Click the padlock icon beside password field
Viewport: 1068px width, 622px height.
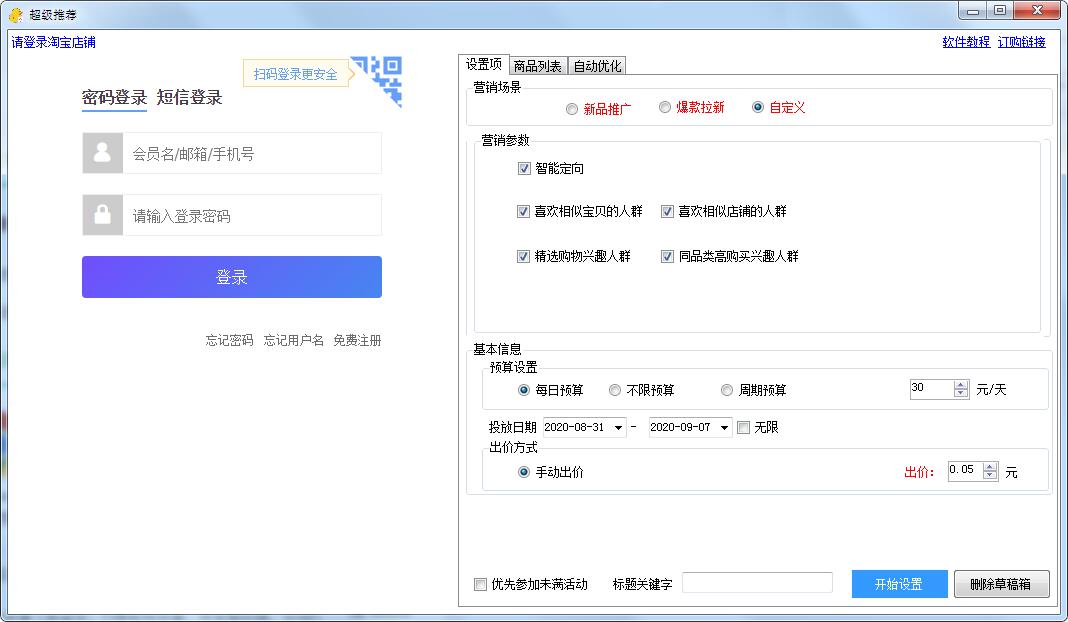[x=102, y=215]
